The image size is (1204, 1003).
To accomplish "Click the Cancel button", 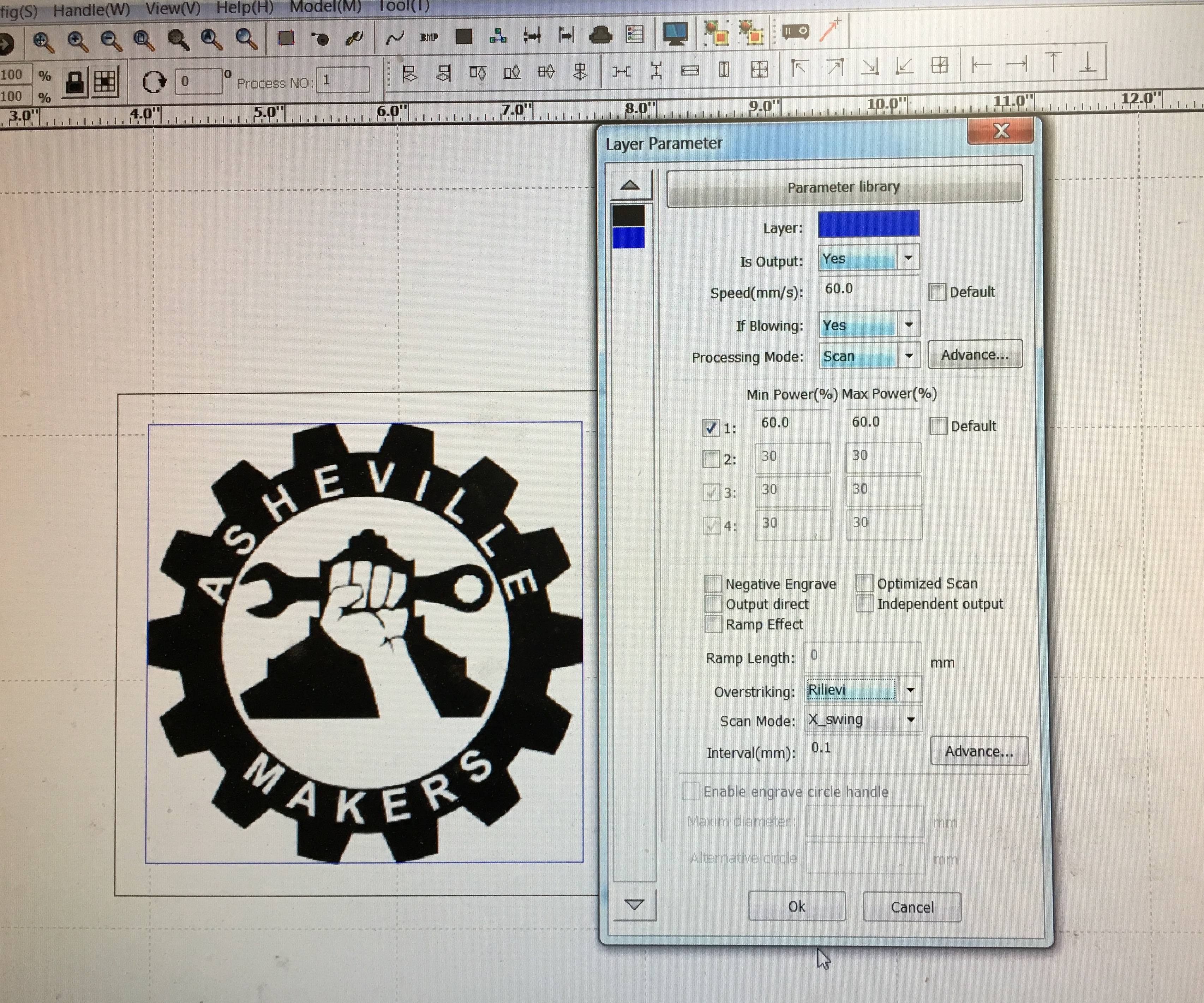I will pos(912,907).
